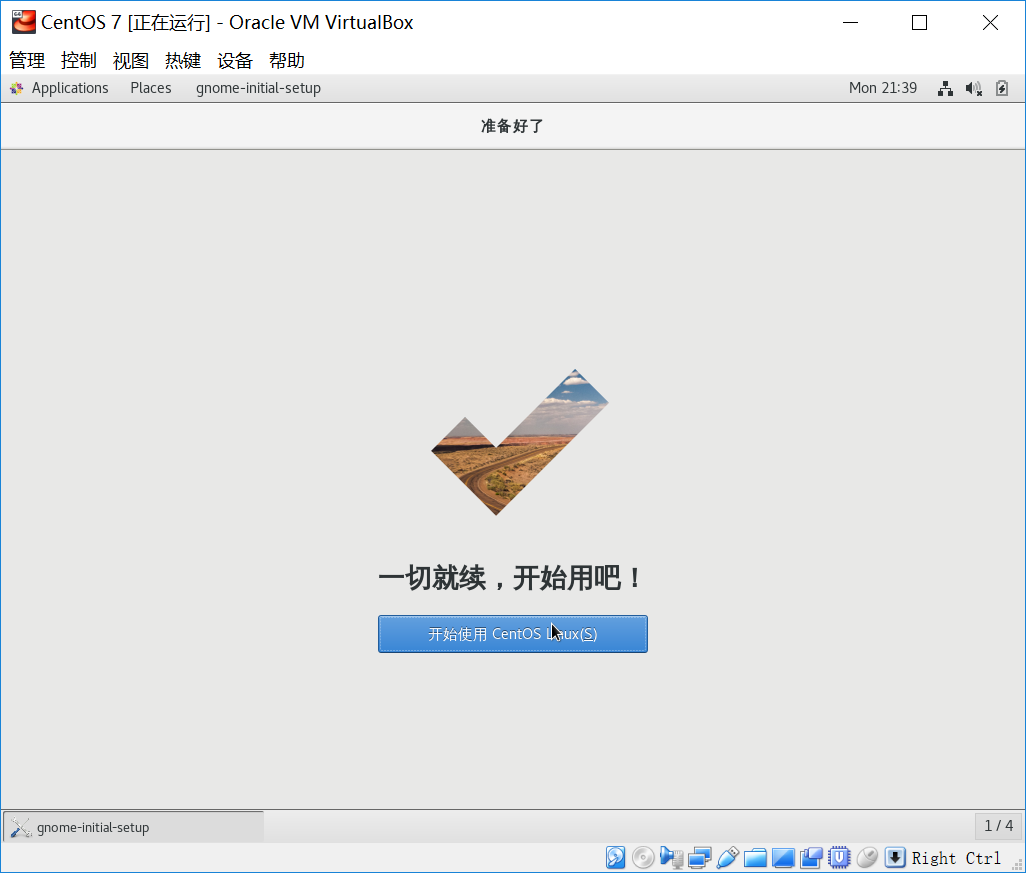Open the audio devices indicator in the status bar

pyautogui.click(x=671, y=857)
